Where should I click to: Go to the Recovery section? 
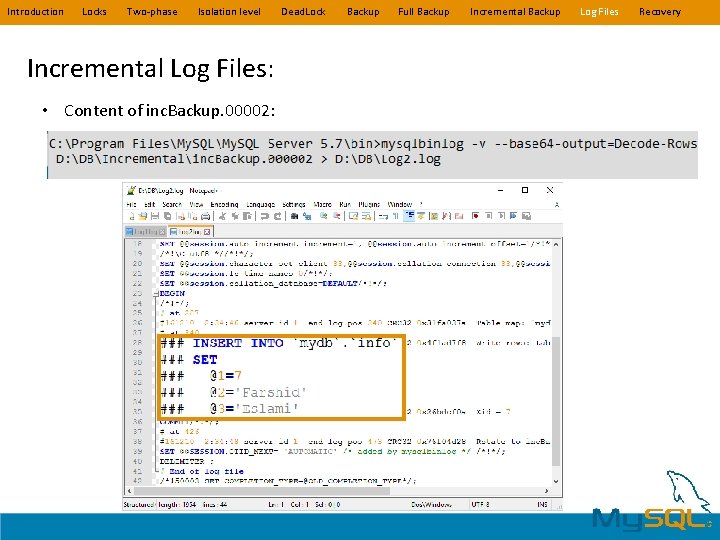(x=660, y=12)
